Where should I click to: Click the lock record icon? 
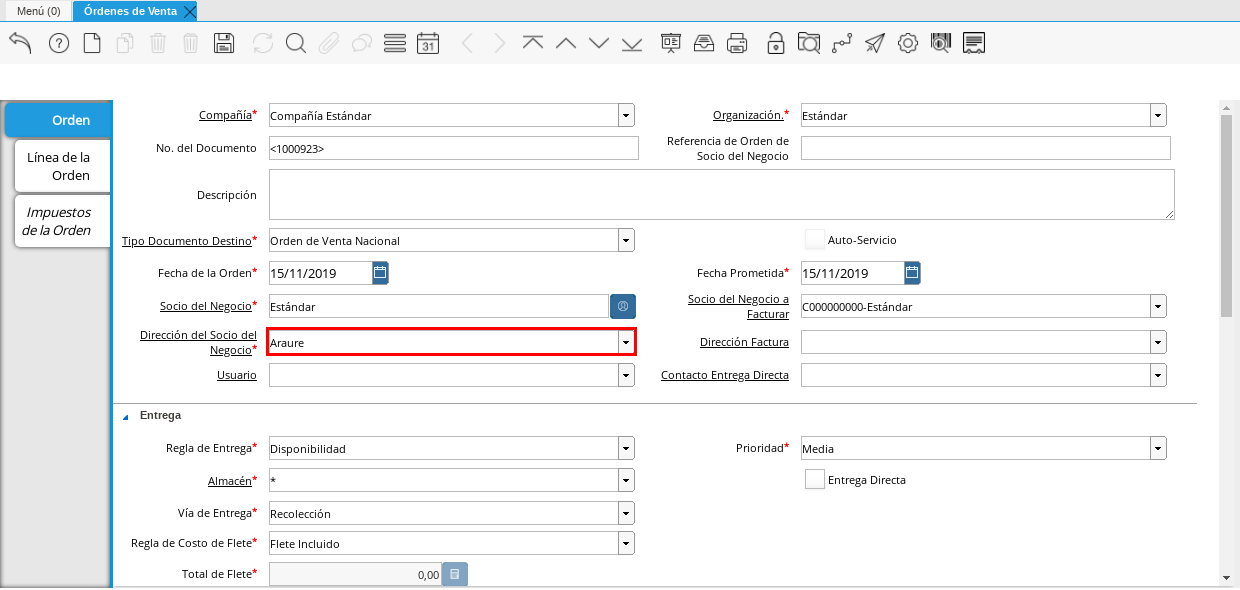click(x=775, y=43)
